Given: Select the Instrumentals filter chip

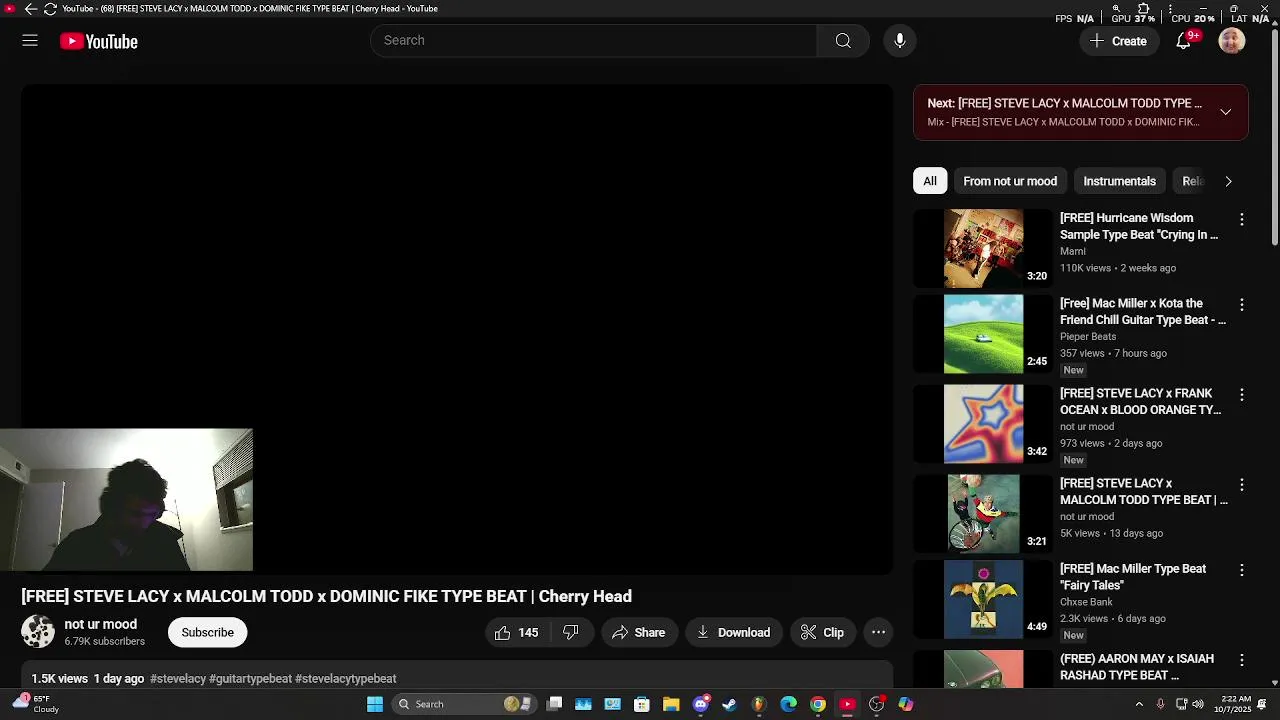Looking at the screenshot, I should click(1119, 181).
